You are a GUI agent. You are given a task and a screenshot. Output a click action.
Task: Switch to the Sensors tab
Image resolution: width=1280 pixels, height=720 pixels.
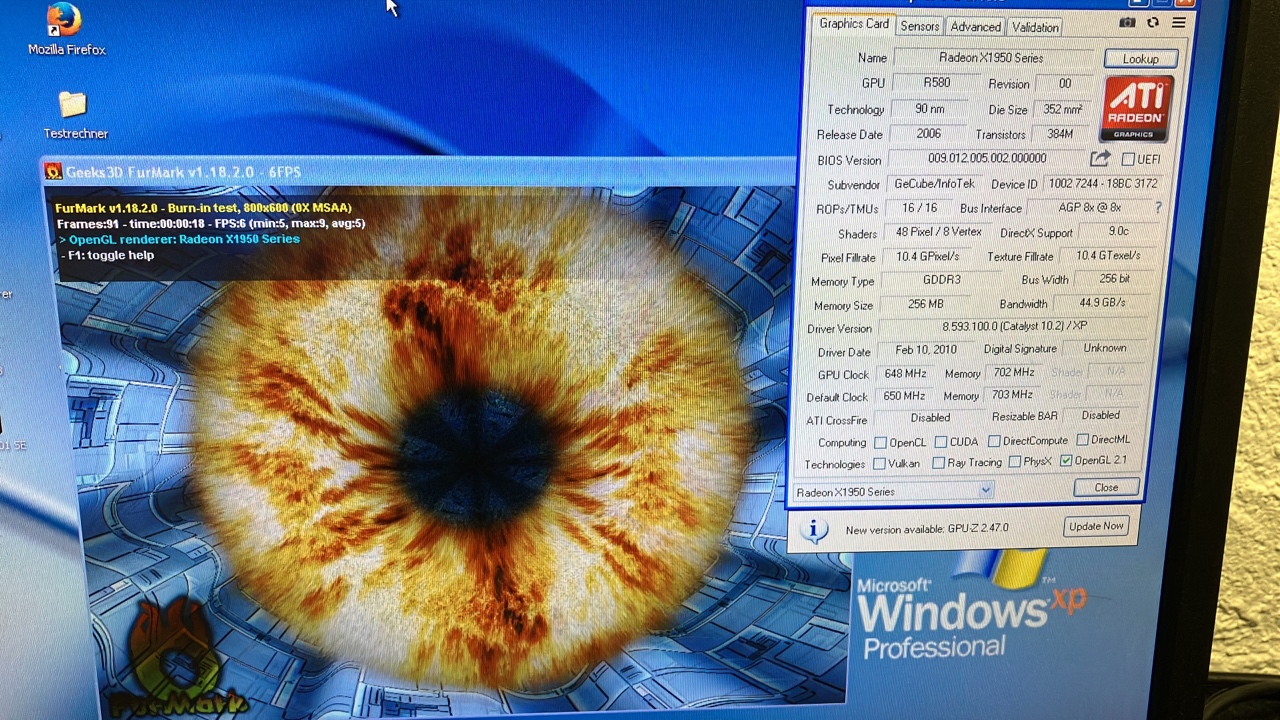(919, 27)
